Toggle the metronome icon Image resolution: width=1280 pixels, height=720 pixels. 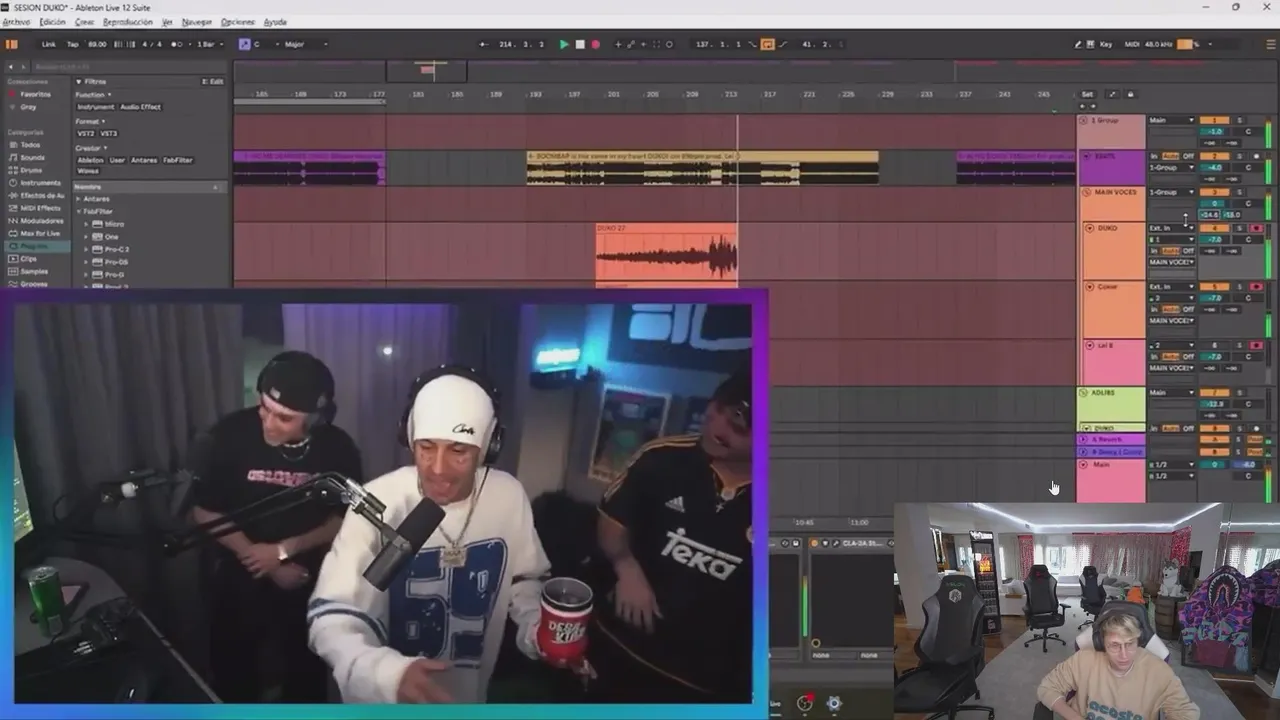click(177, 44)
